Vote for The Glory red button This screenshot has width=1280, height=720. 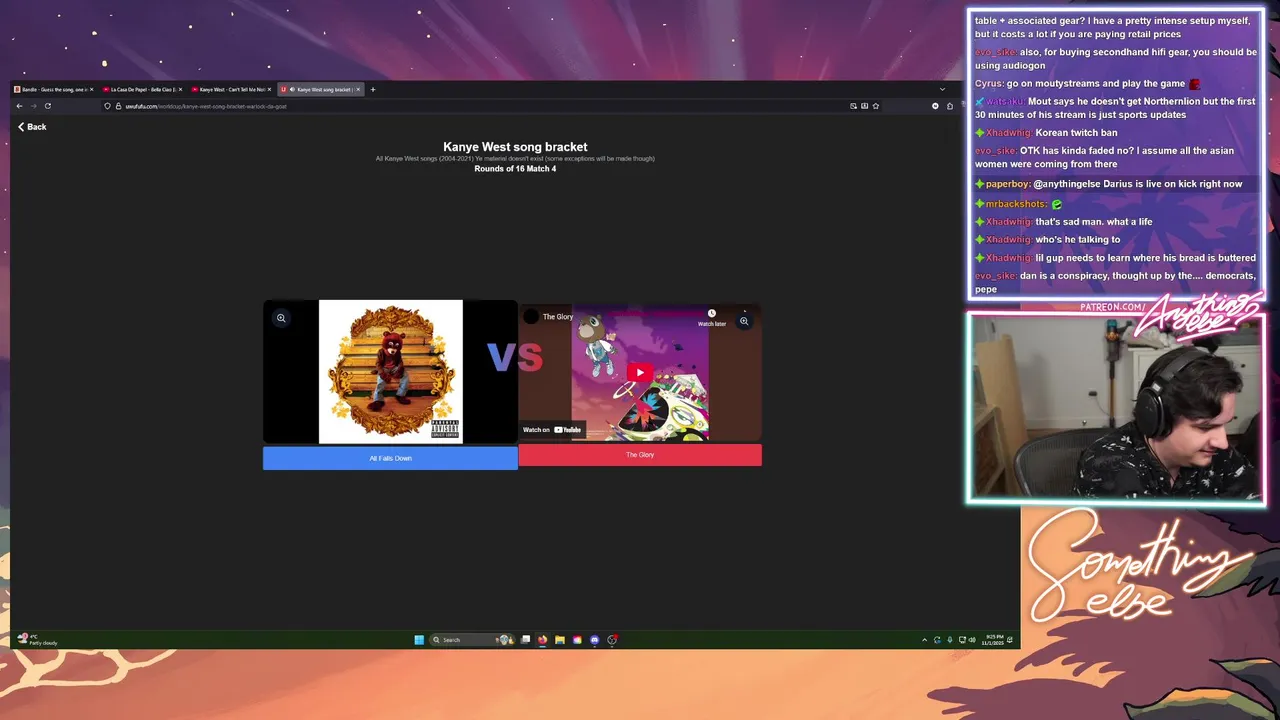click(640, 455)
